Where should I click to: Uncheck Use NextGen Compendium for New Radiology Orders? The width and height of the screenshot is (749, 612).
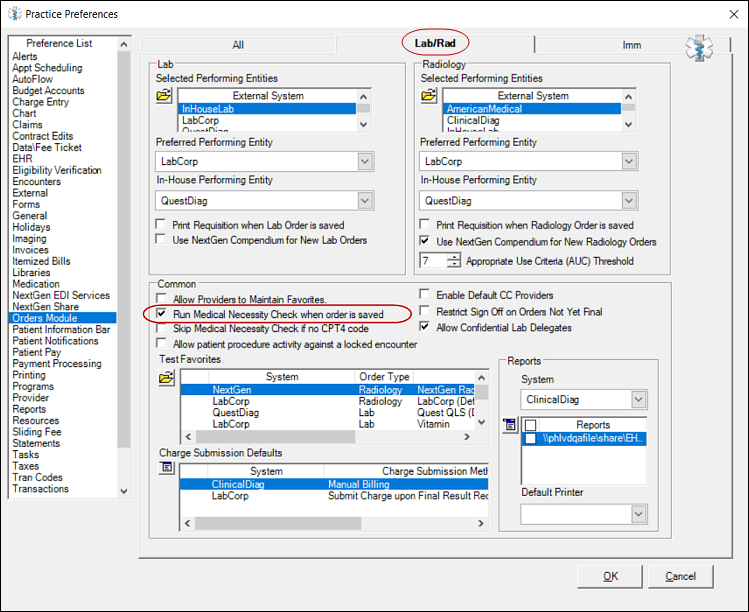[424, 240]
